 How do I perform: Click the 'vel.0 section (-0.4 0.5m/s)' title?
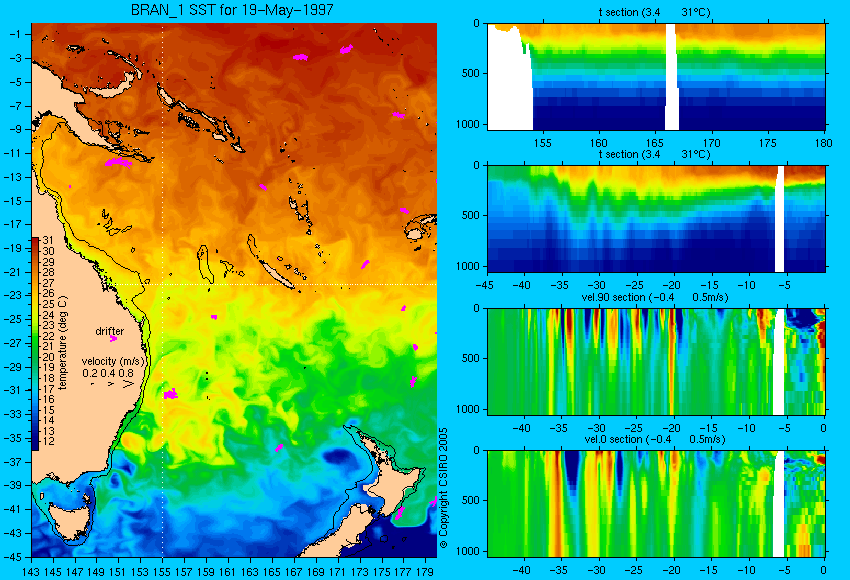[655, 439]
